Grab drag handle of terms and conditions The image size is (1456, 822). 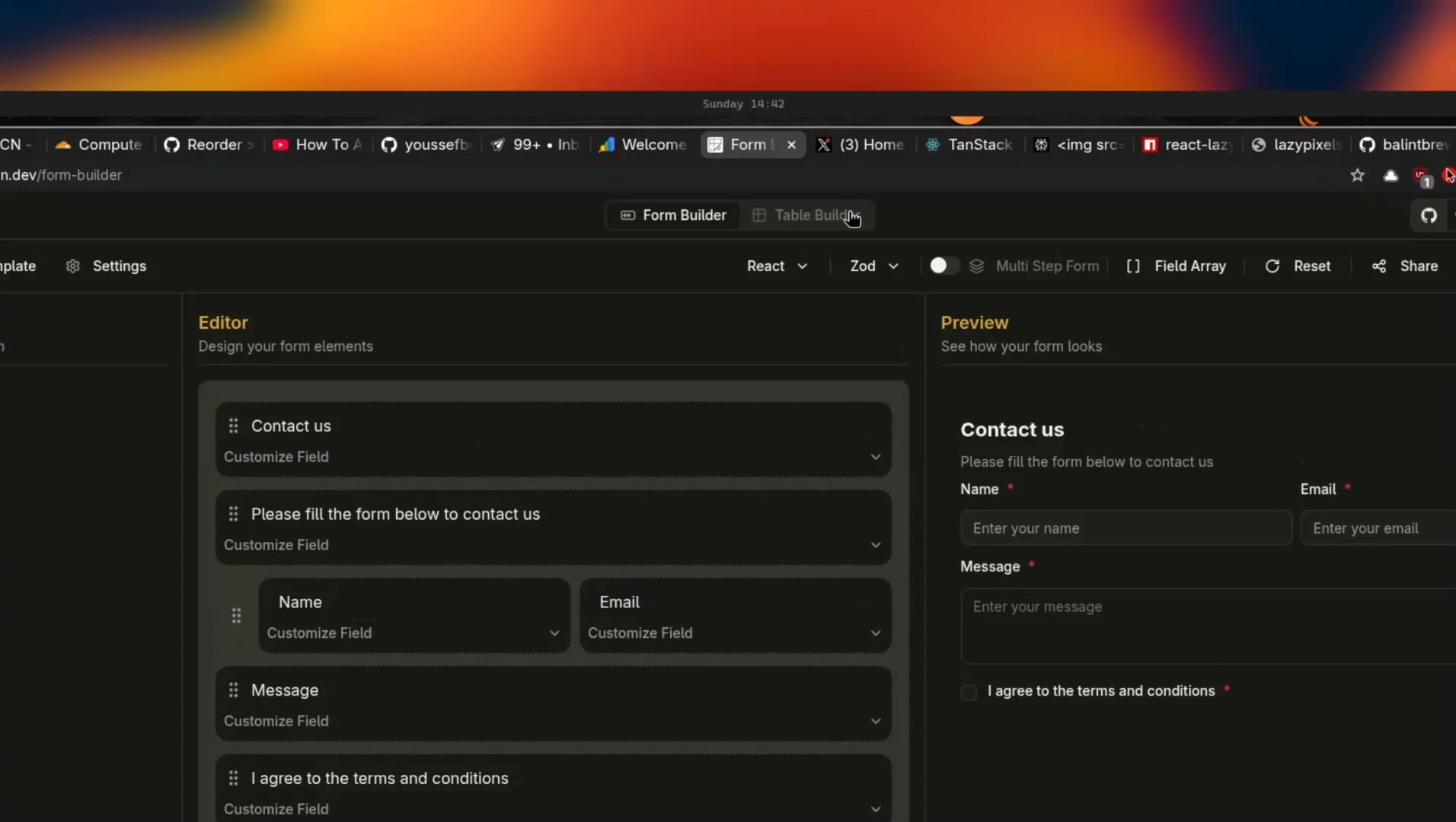pyautogui.click(x=234, y=778)
